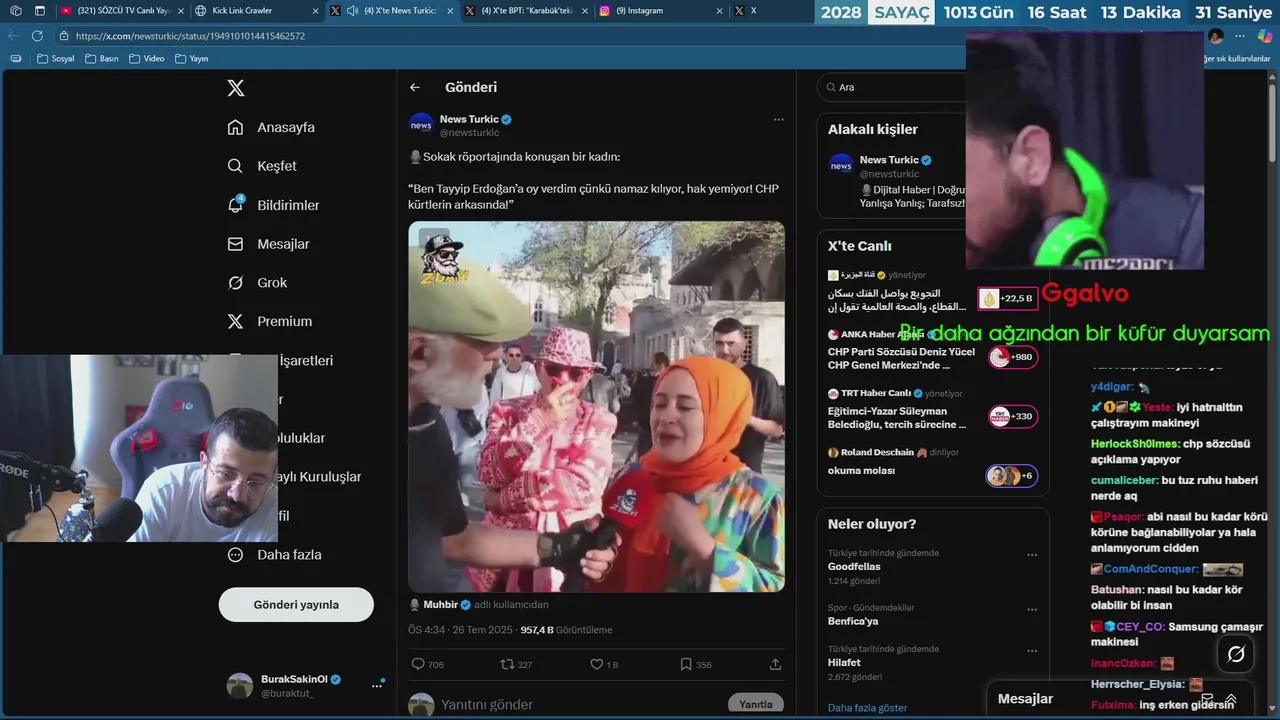This screenshot has width=1280, height=720.
Task: Open the +22,5 B live viewers badge
Action: [1008, 298]
